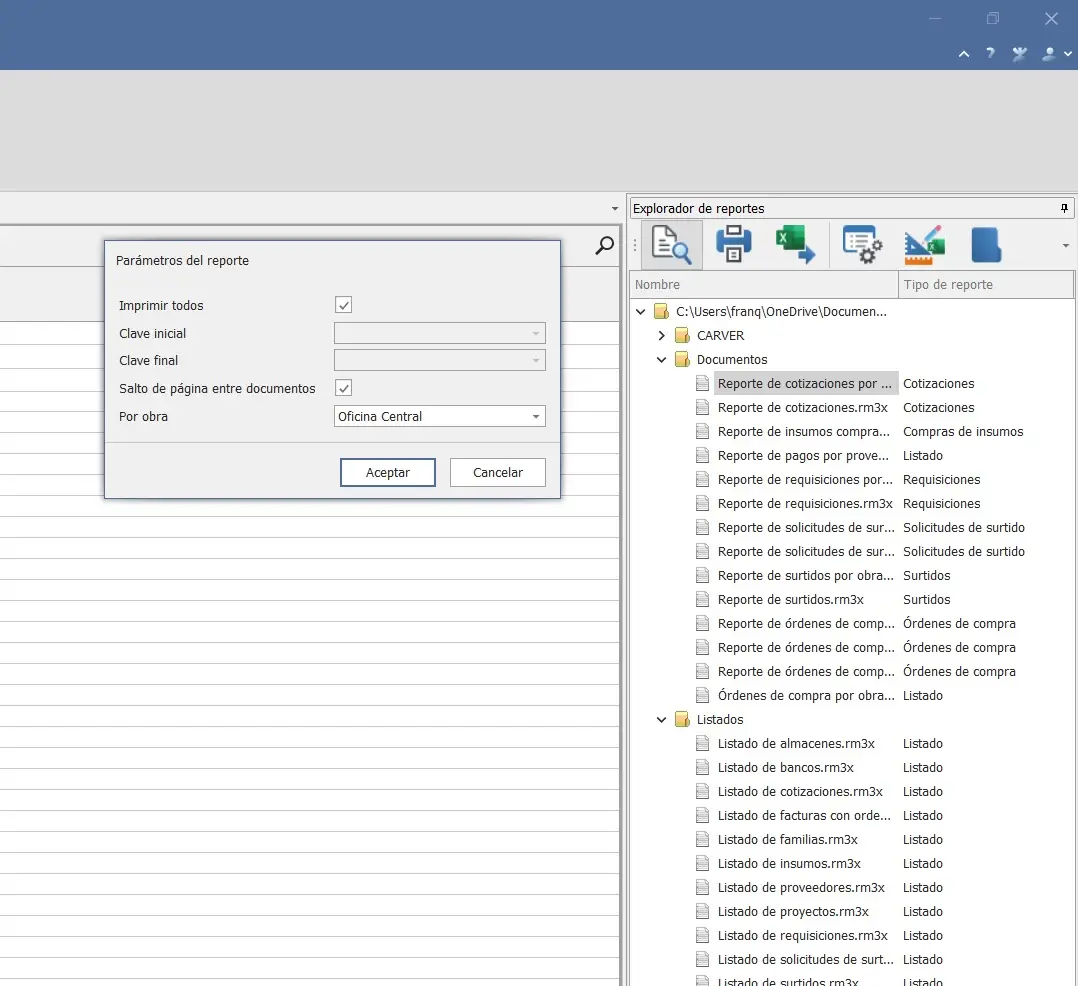This screenshot has width=1078, height=986.
Task: Click the question mark help icon
Action: [x=990, y=54]
